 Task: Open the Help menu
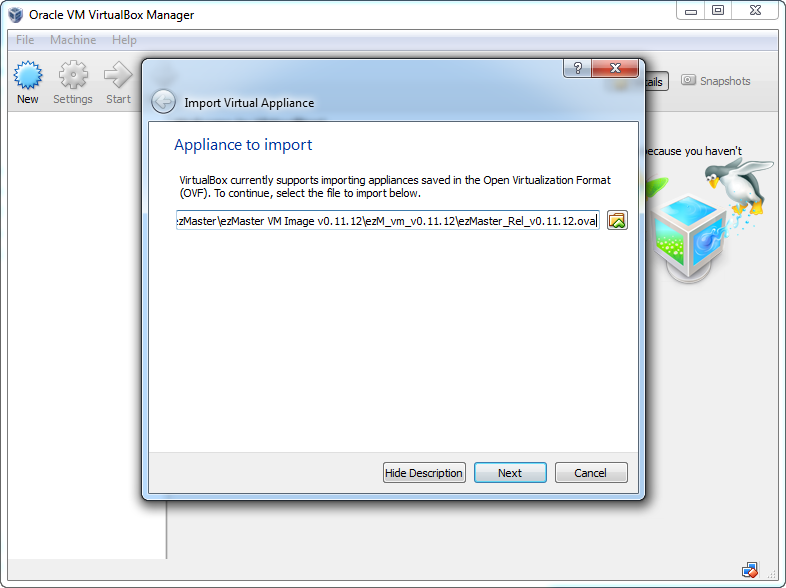coord(124,40)
